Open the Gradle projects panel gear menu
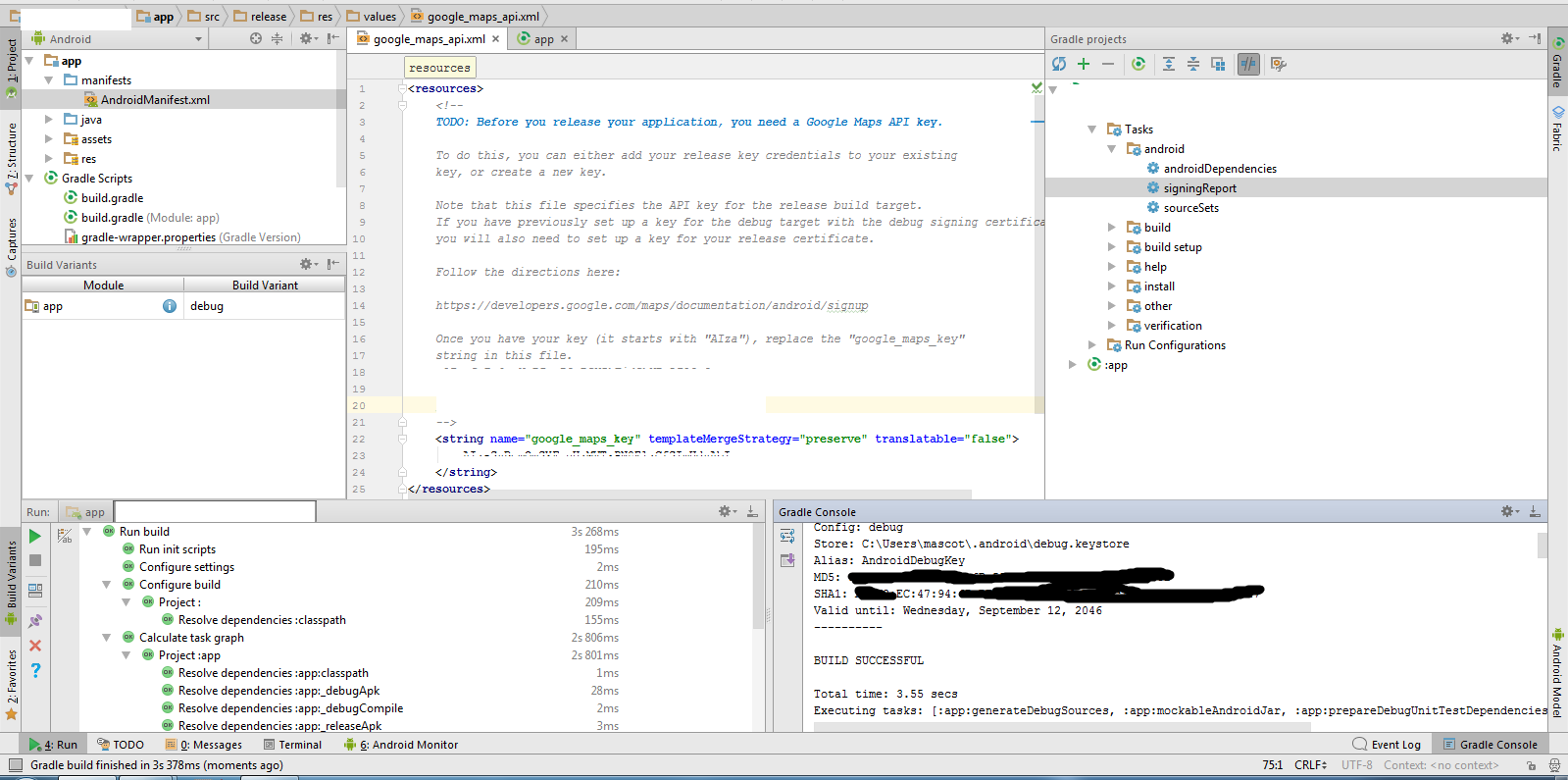Image resolution: width=1568 pixels, height=780 pixels. click(1510, 38)
